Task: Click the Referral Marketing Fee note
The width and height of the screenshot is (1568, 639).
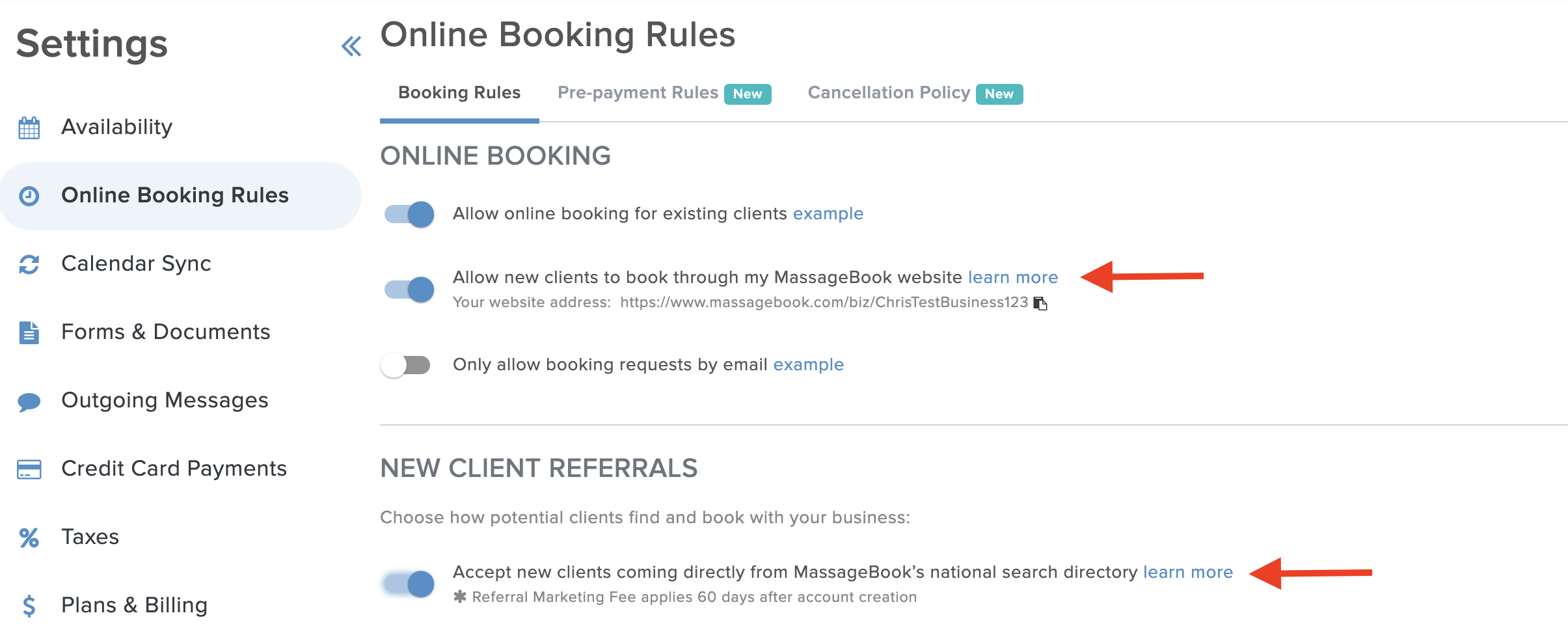Action: [x=685, y=597]
